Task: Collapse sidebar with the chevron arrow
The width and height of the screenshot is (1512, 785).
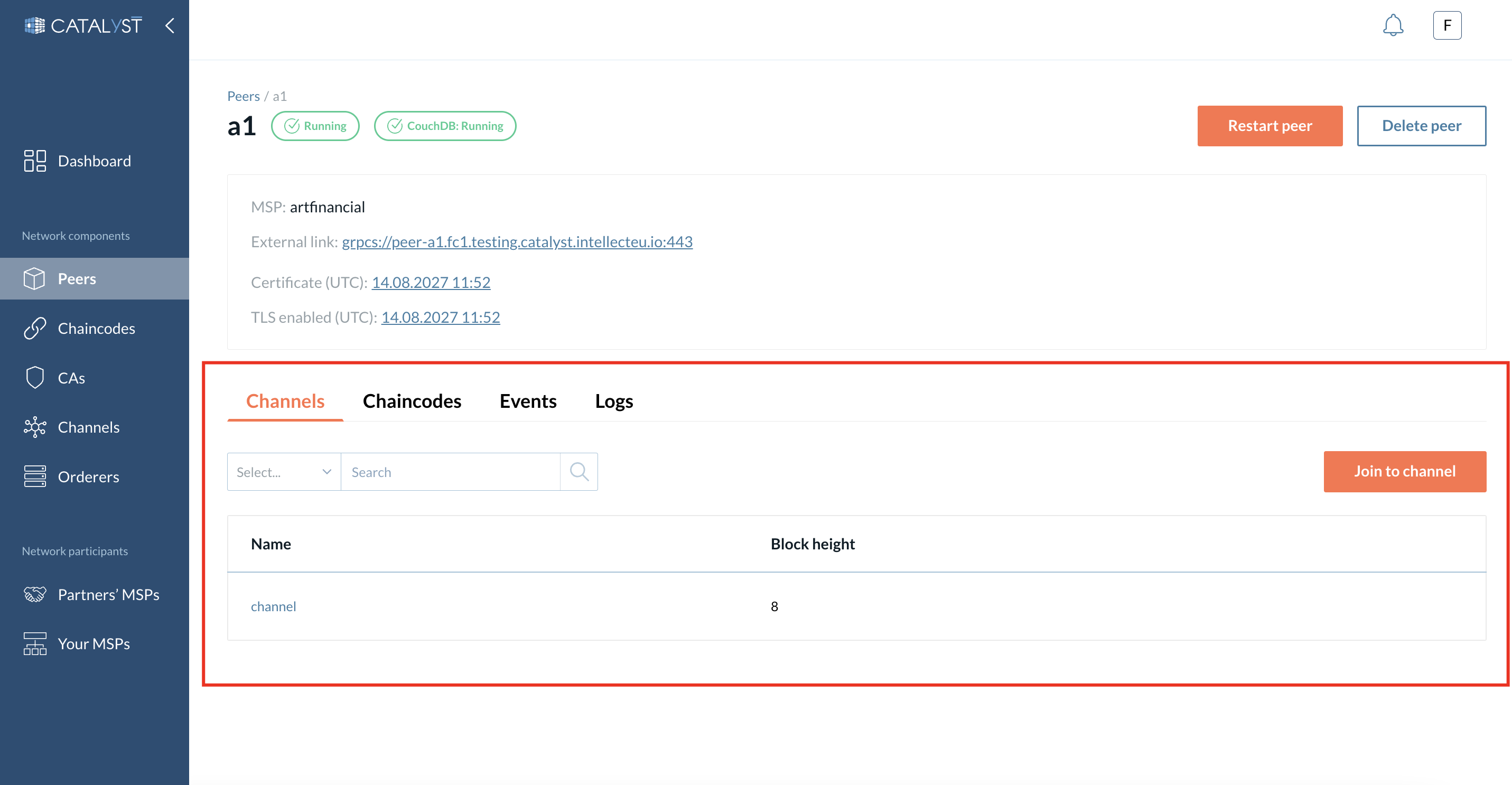Action: pos(170,26)
